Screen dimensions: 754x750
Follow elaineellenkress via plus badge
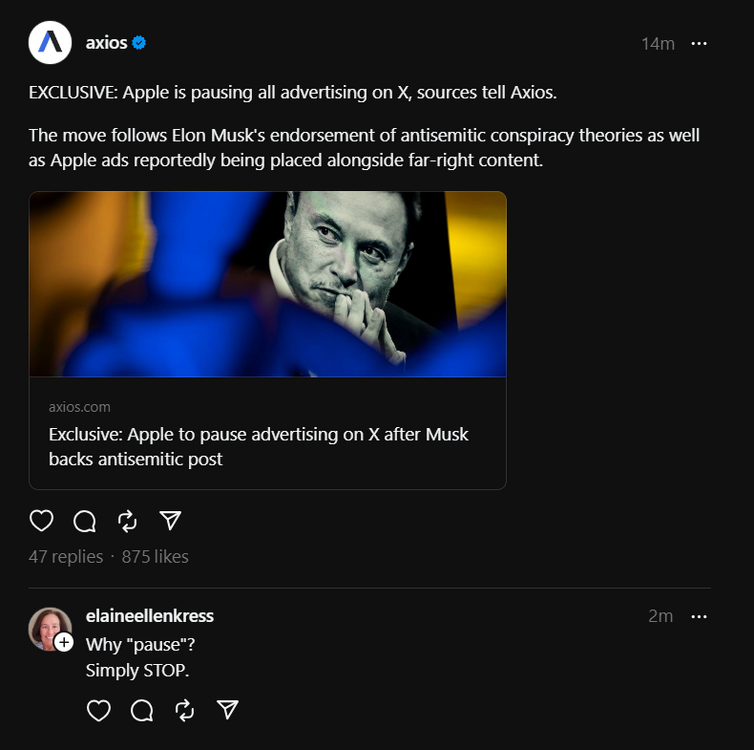point(64,642)
